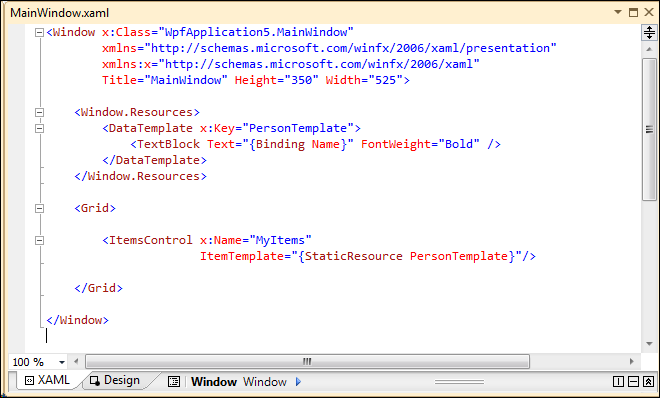Click the horizontal scrollbar thumb

coord(307,361)
